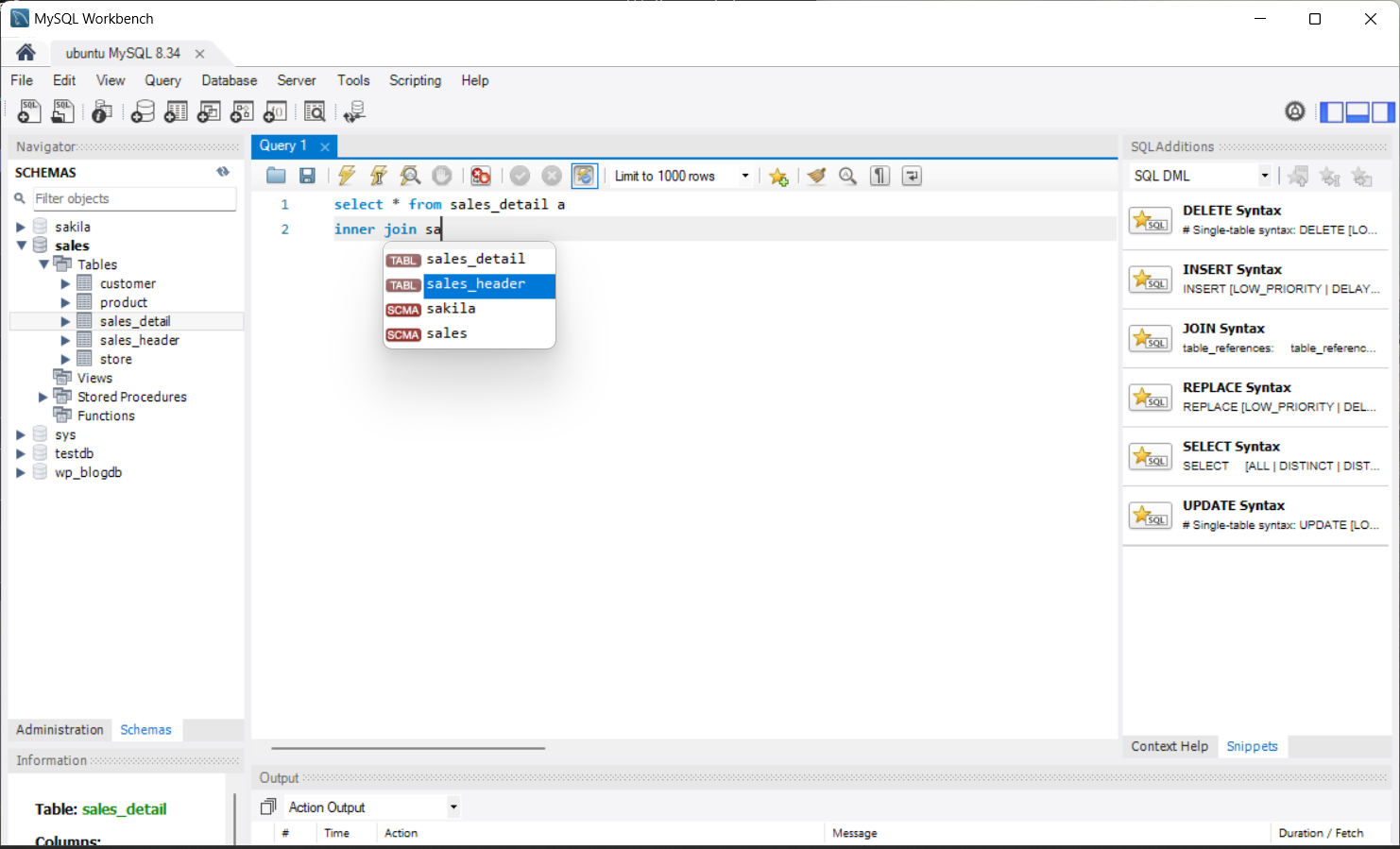Create a new table icon
1400x849 pixels.
coord(176,111)
